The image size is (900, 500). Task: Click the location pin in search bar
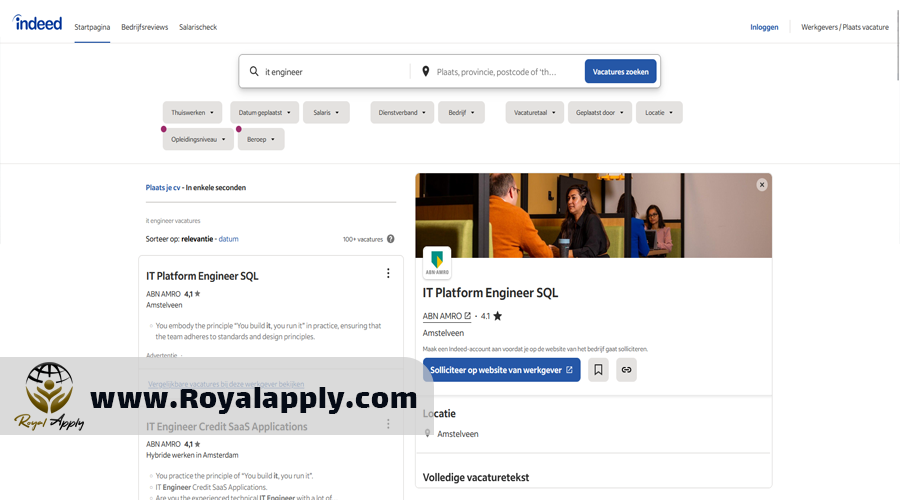(x=425, y=71)
